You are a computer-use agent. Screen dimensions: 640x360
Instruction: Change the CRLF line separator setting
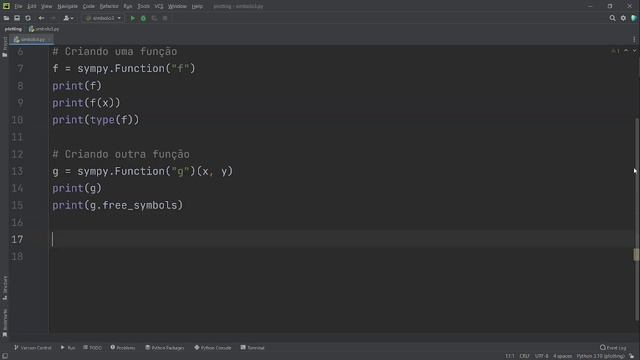coord(524,356)
